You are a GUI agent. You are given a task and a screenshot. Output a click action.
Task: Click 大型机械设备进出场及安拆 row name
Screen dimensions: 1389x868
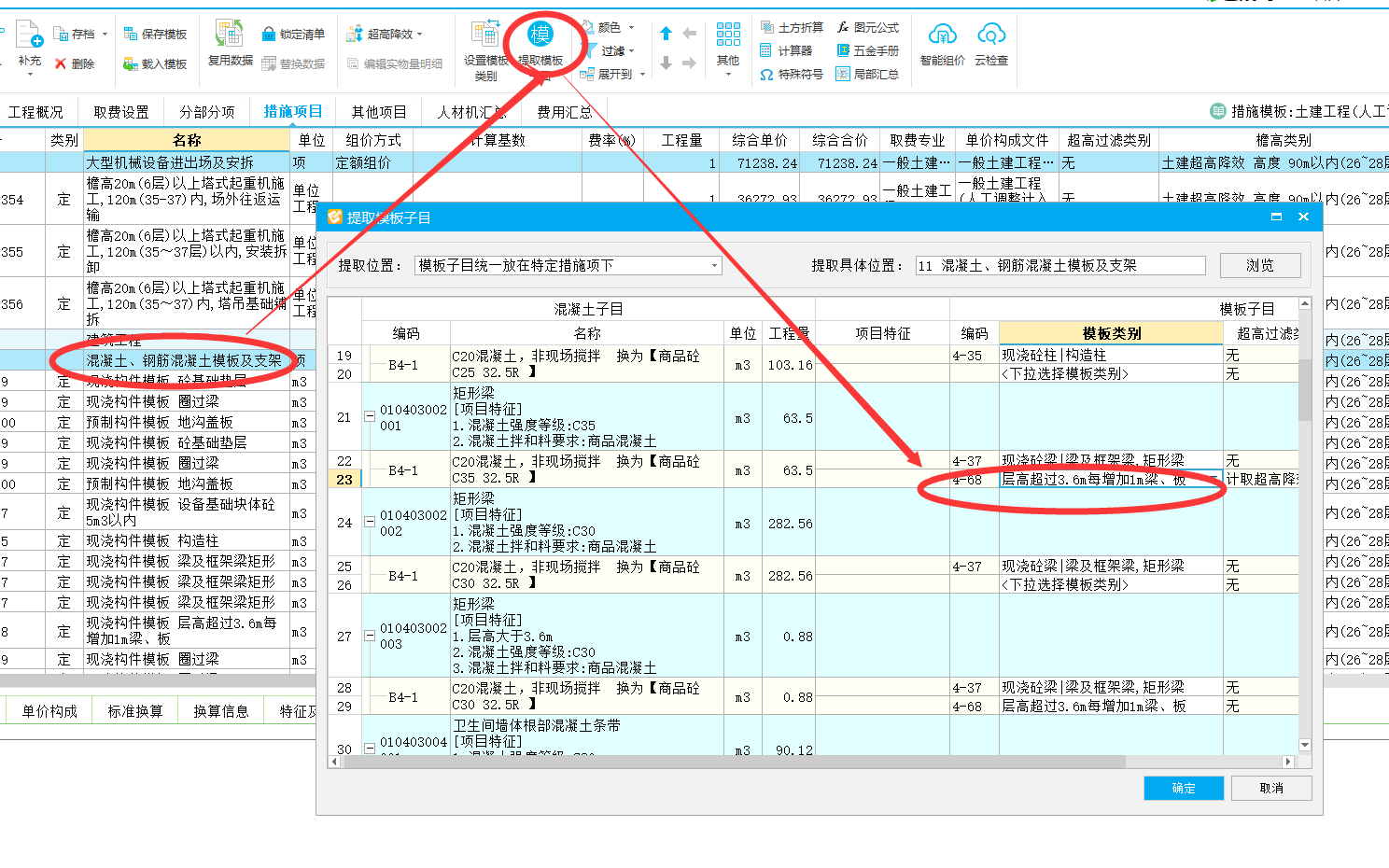170,162
